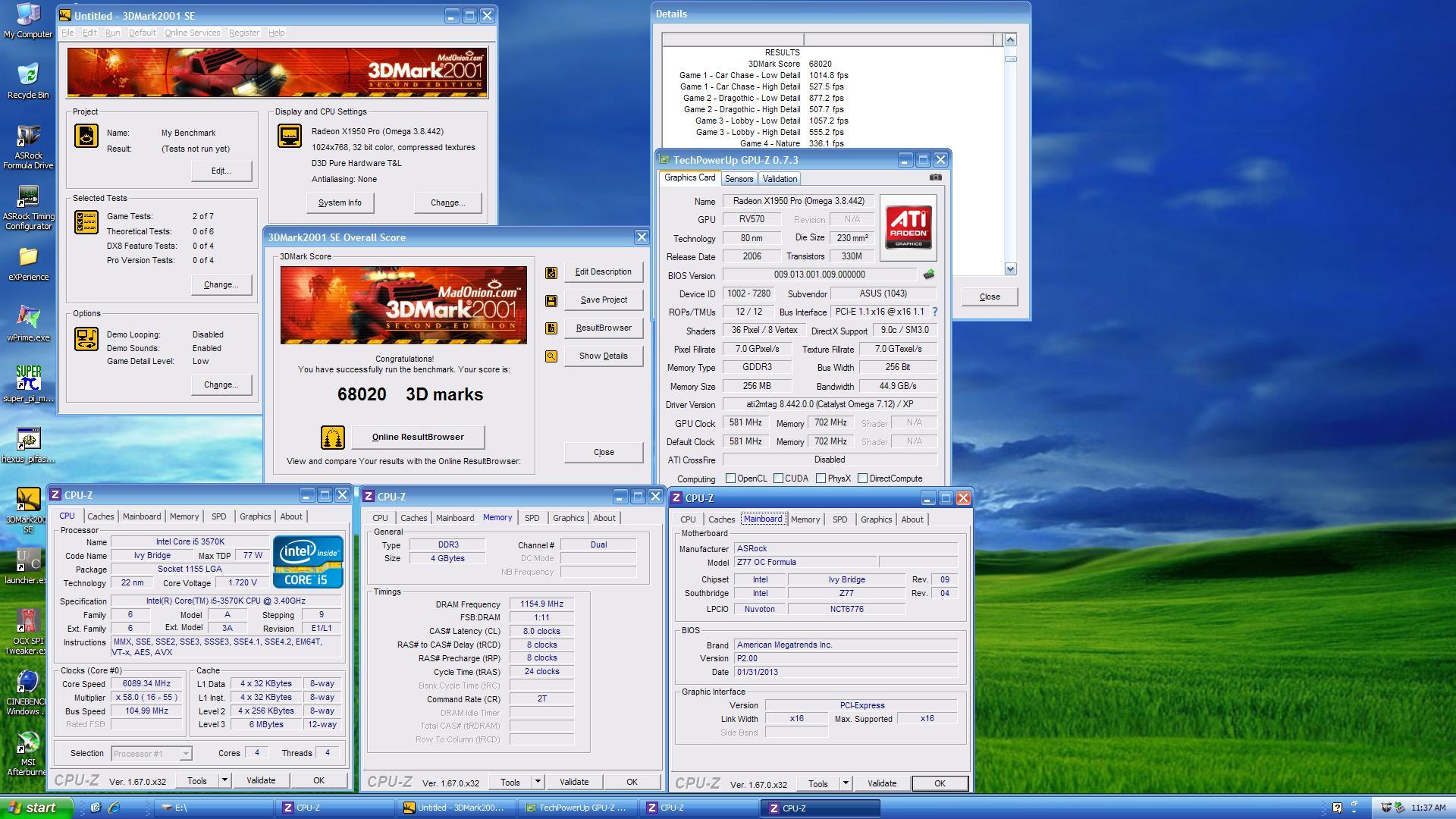Image resolution: width=1456 pixels, height=819 pixels.
Task: Click the Save Project disk icon
Action: pos(551,300)
